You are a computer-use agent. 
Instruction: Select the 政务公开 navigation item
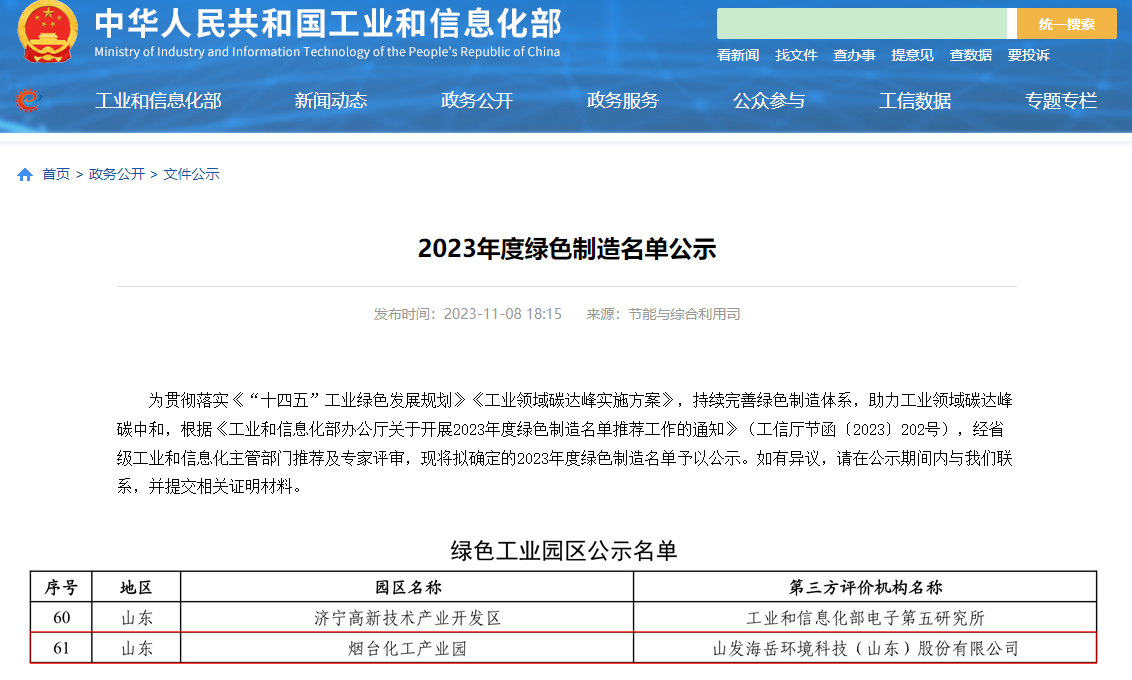pos(477,101)
